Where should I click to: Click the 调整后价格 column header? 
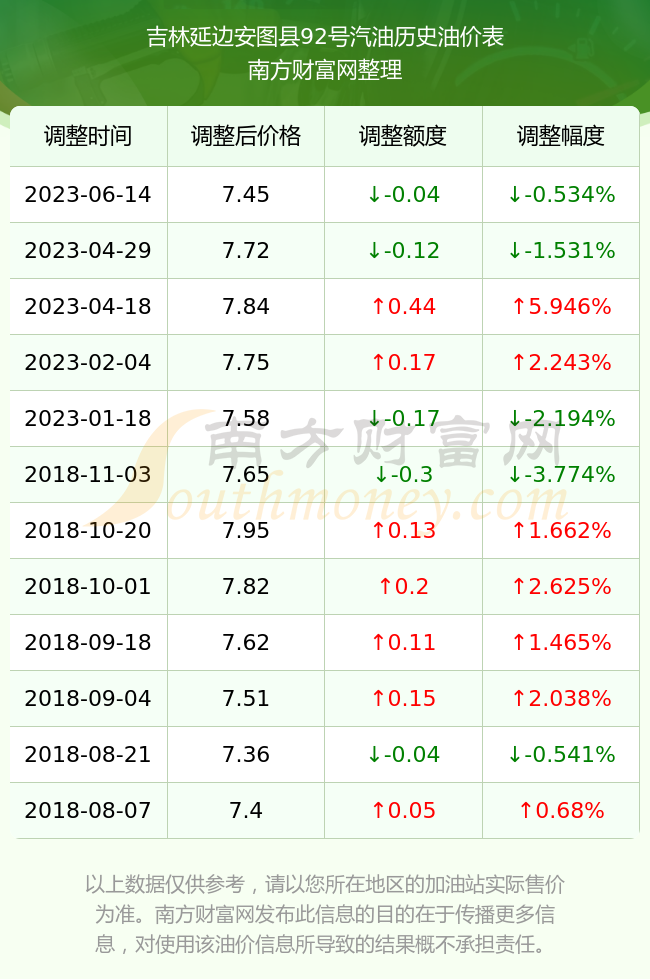tap(246, 136)
